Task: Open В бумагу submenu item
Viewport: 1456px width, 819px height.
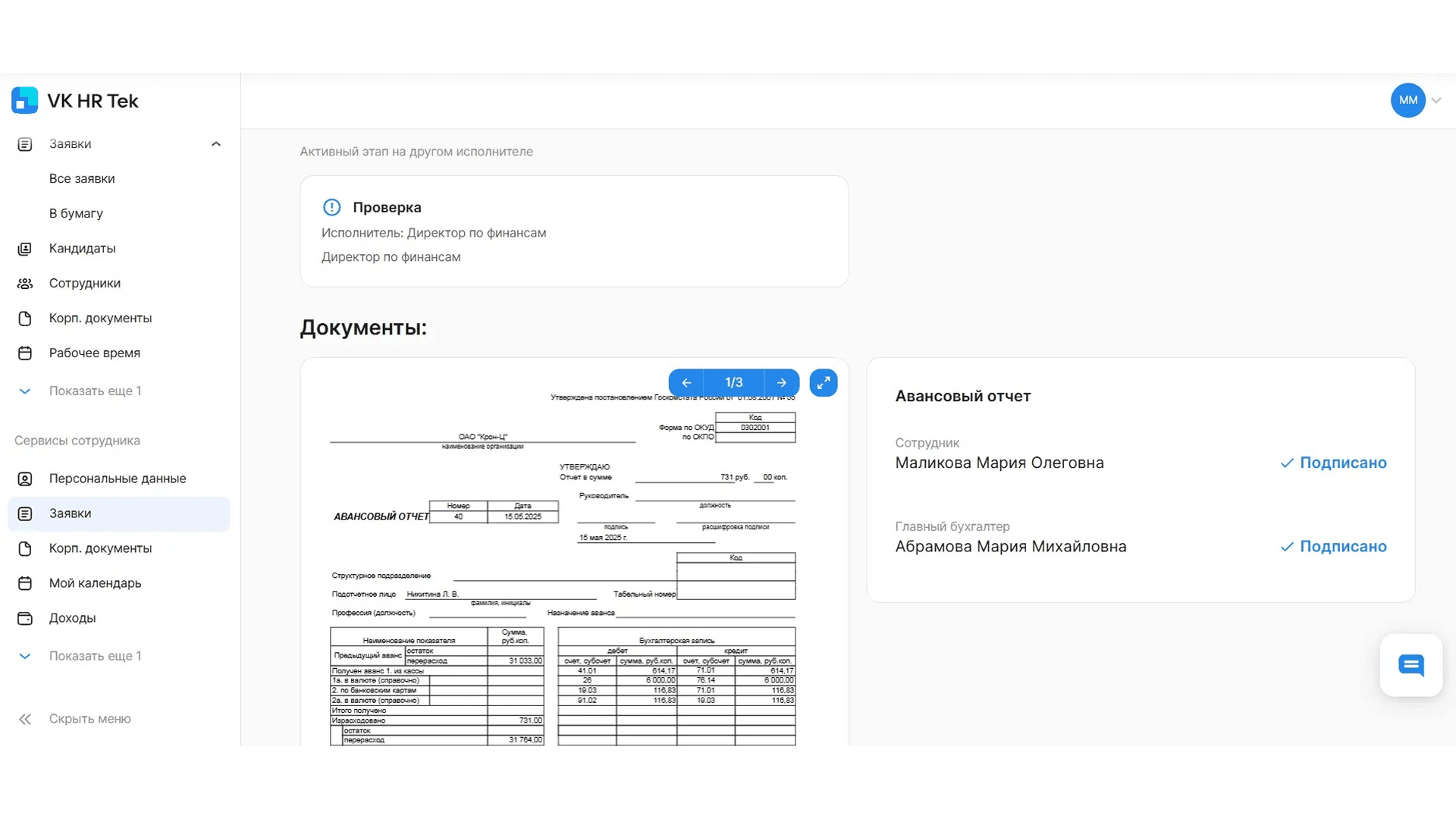Action: (x=76, y=214)
